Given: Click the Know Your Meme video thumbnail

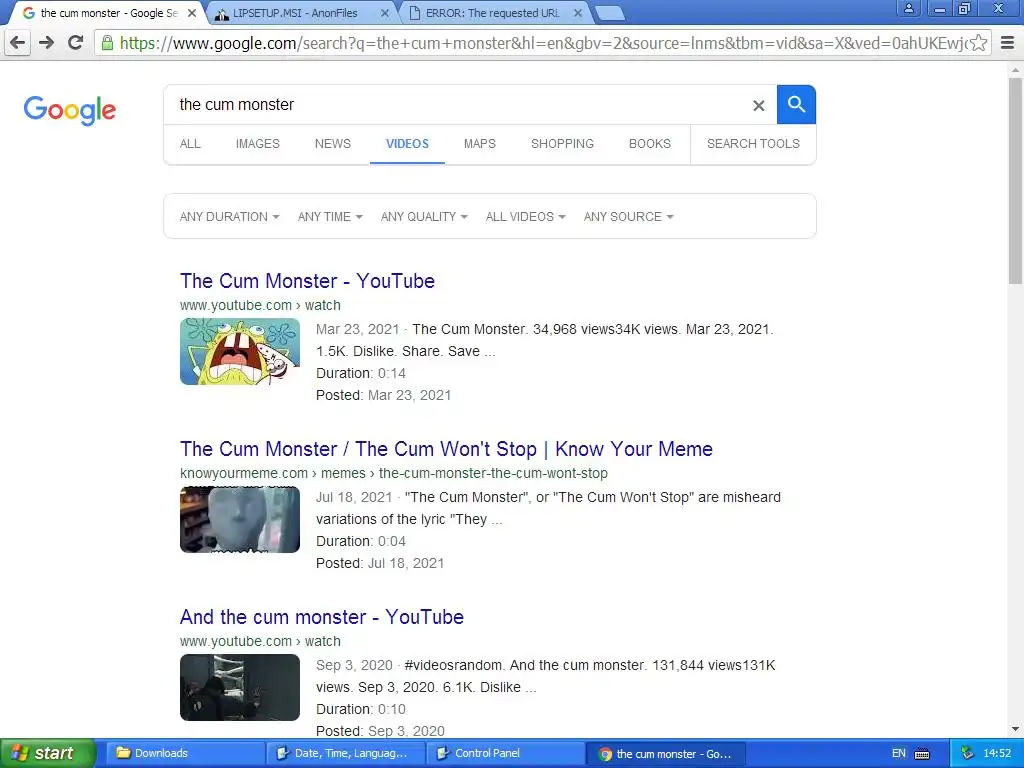Looking at the screenshot, I should pyautogui.click(x=240, y=520).
